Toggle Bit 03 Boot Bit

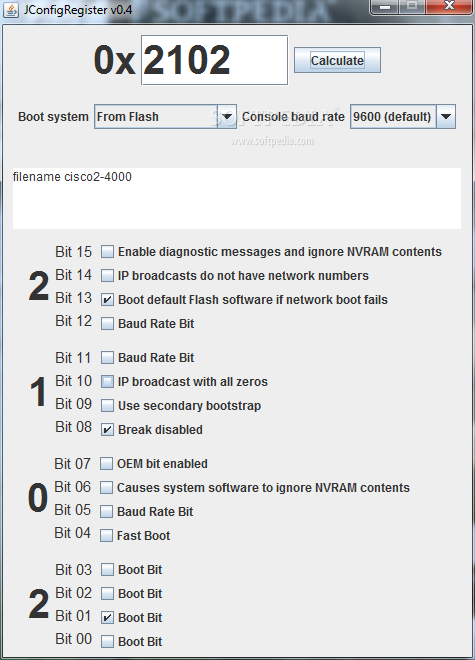[107, 570]
